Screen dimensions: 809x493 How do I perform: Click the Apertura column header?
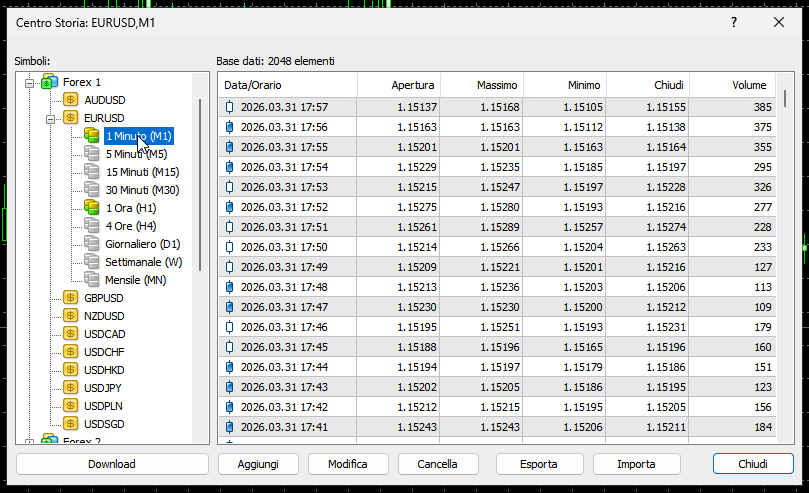tap(399, 85)
